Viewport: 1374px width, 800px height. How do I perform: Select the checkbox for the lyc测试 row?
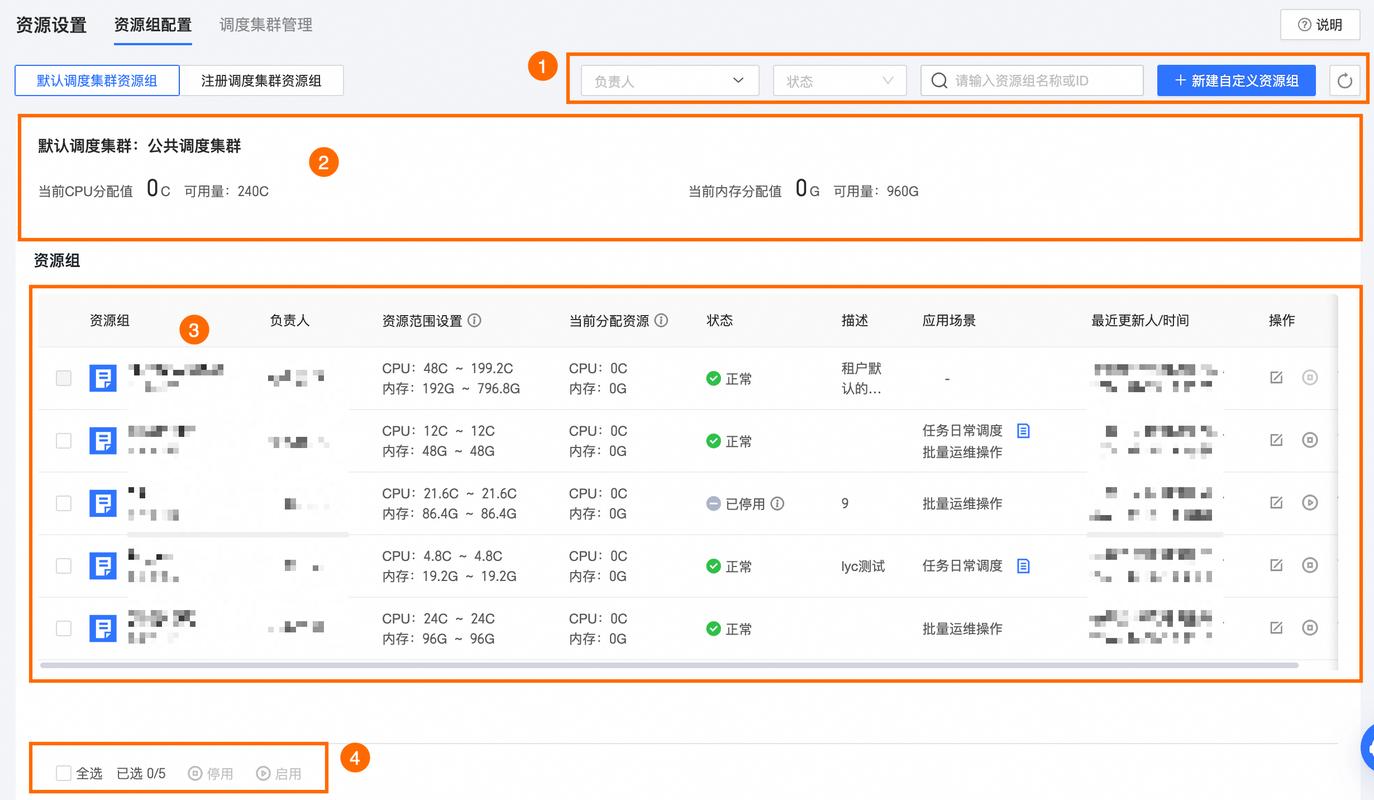[64, 566]
